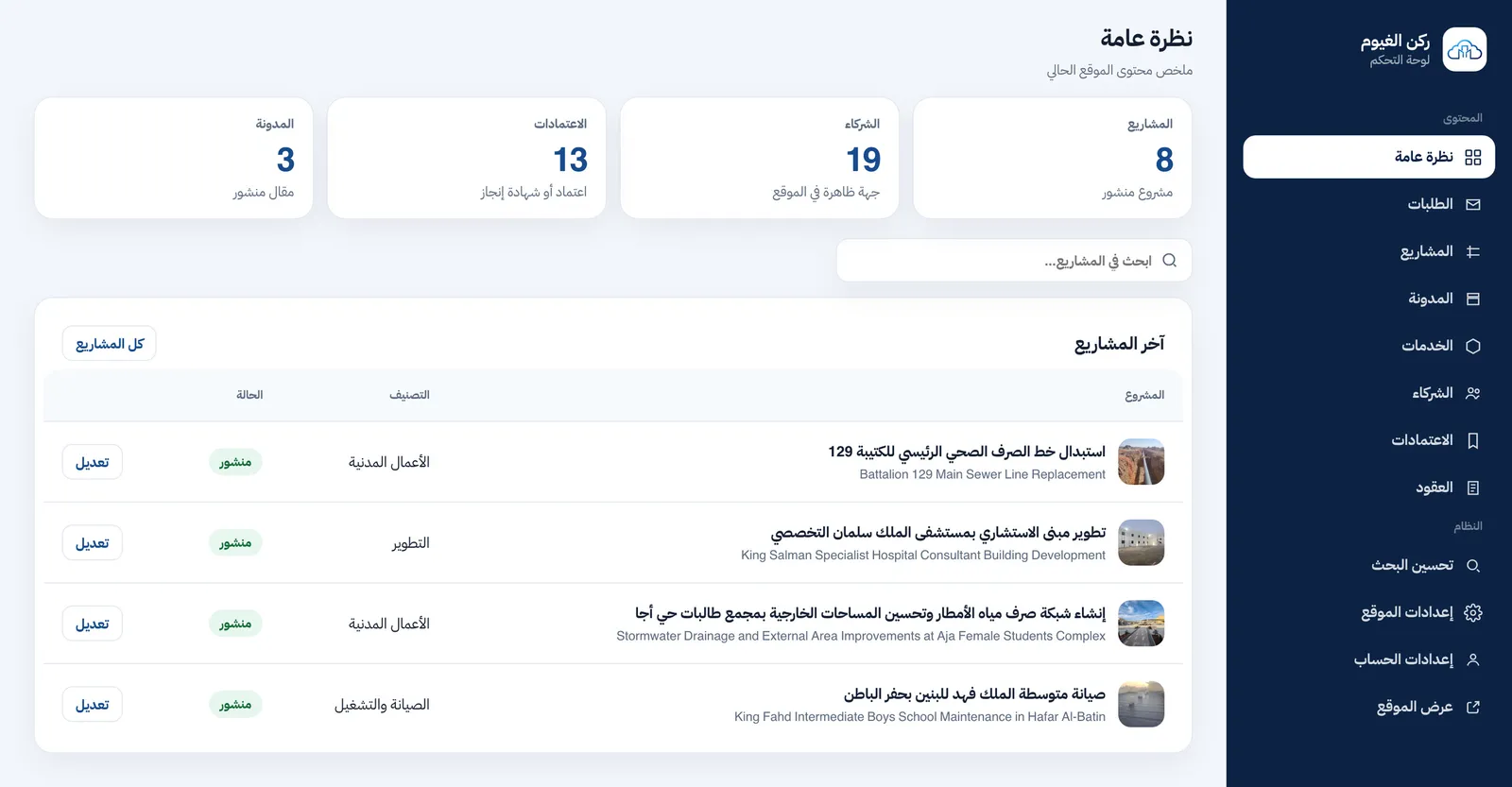Open المشاريع in the sidebar menu
This screenshot has height=787, width=1512.
pos(1368,251)
